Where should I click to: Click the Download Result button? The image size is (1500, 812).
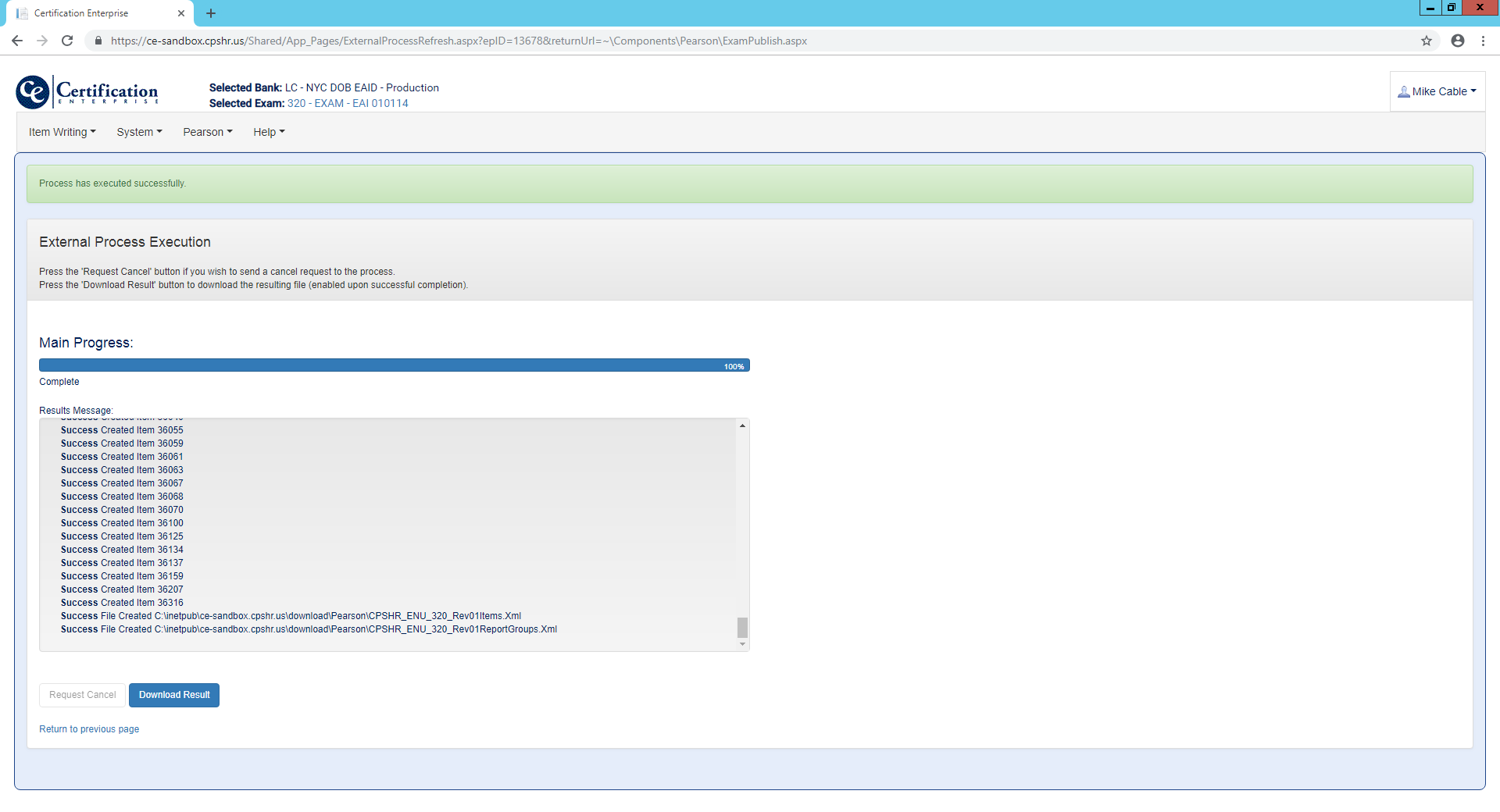(x=174, y=695)
